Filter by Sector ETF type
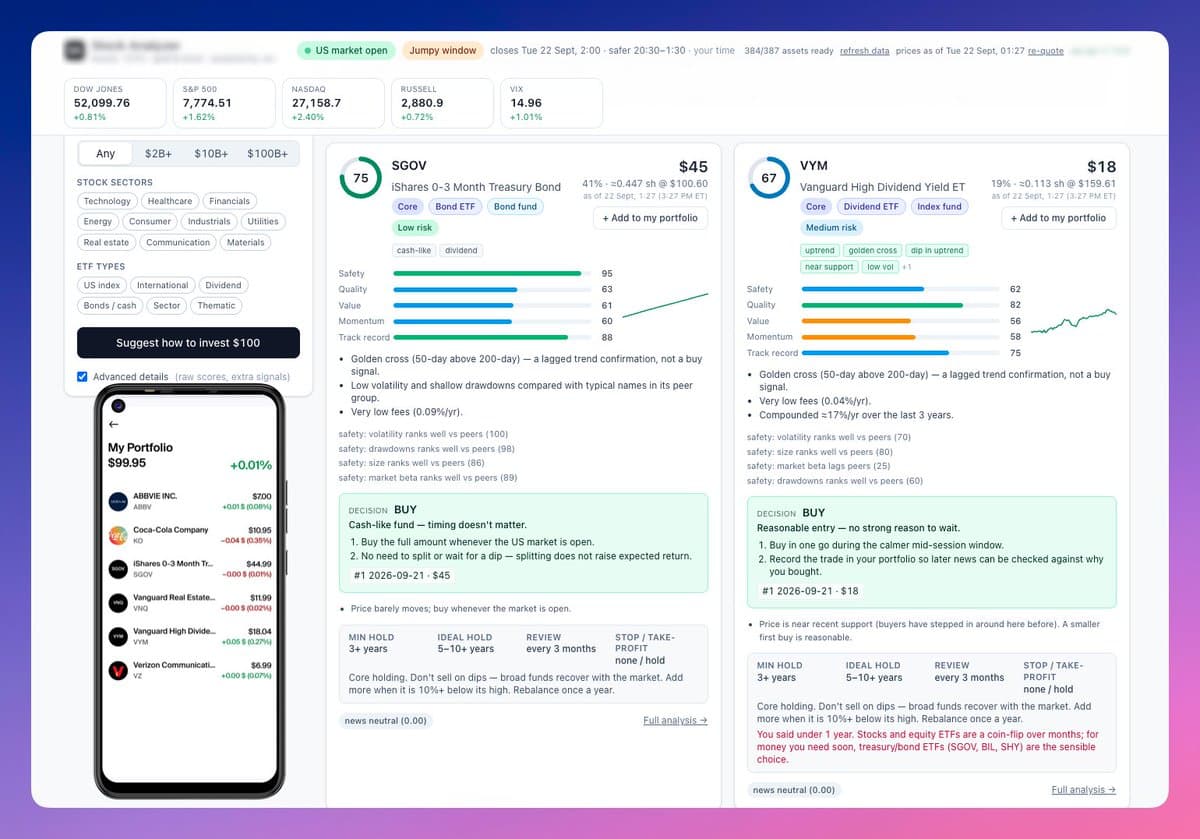This screenshot has height=839, width=1200. pyautogui.click(x=167, y=306)
